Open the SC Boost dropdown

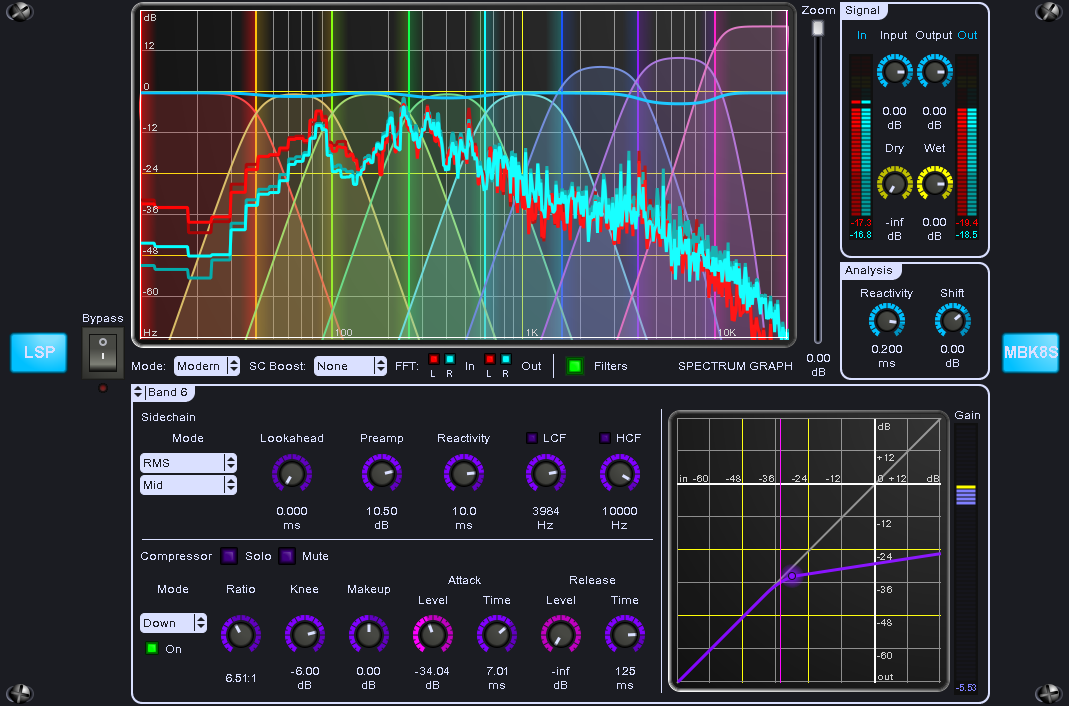(350, 366)
